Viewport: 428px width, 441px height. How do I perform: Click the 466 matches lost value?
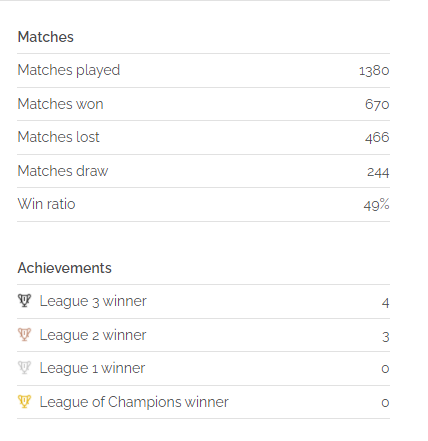tap(377, 137)
